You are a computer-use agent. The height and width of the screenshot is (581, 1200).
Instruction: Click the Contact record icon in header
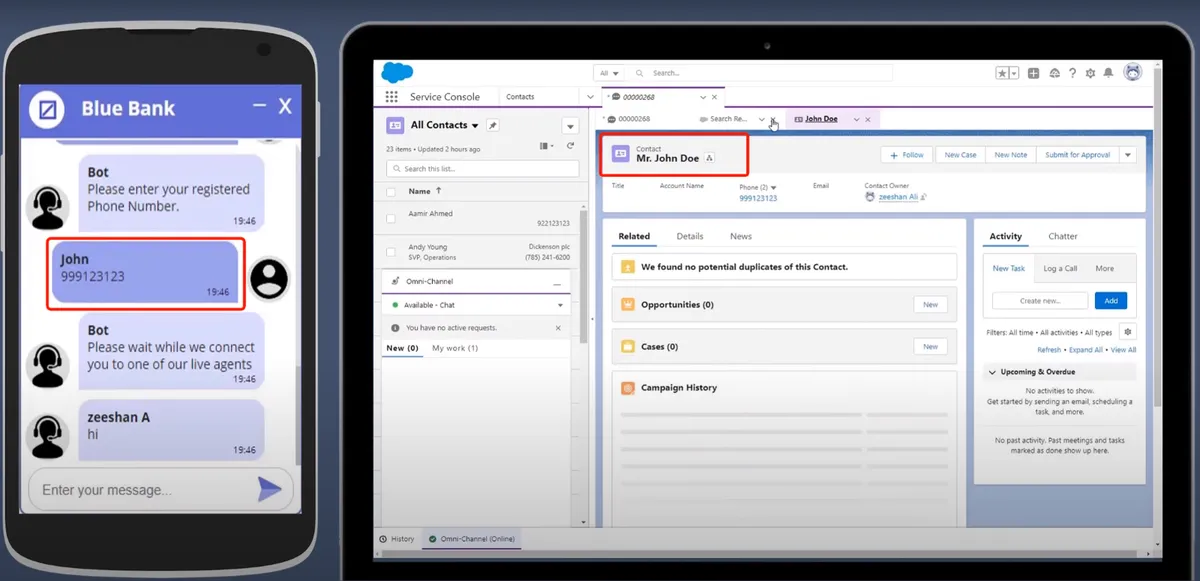click(x=620, y=154)
